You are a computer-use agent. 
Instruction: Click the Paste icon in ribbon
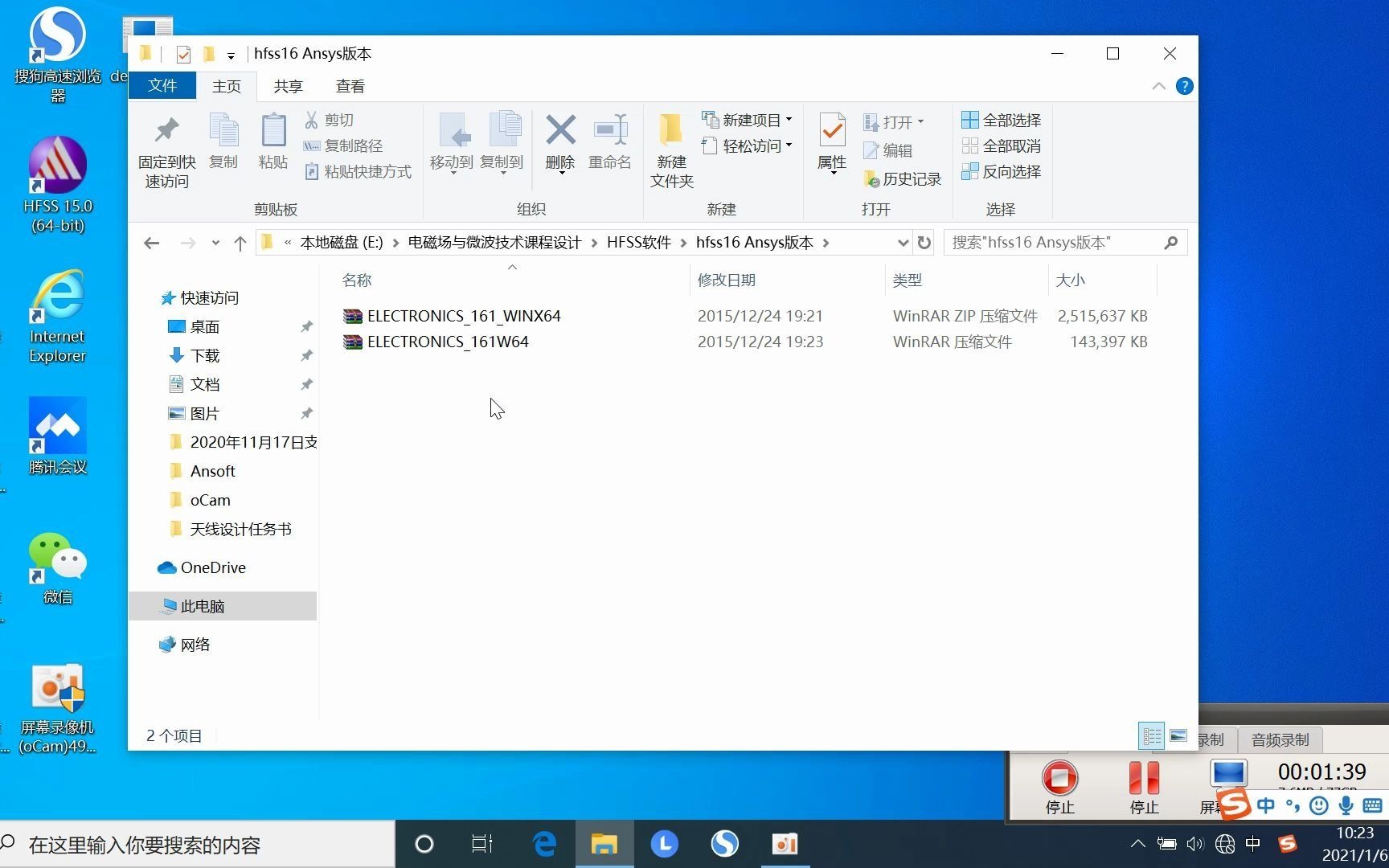click(x=273, y=131)
